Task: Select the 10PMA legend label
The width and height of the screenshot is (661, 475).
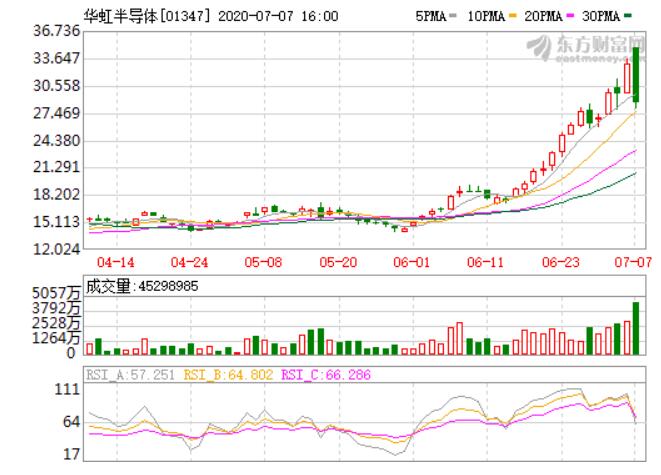Action: 486,16
